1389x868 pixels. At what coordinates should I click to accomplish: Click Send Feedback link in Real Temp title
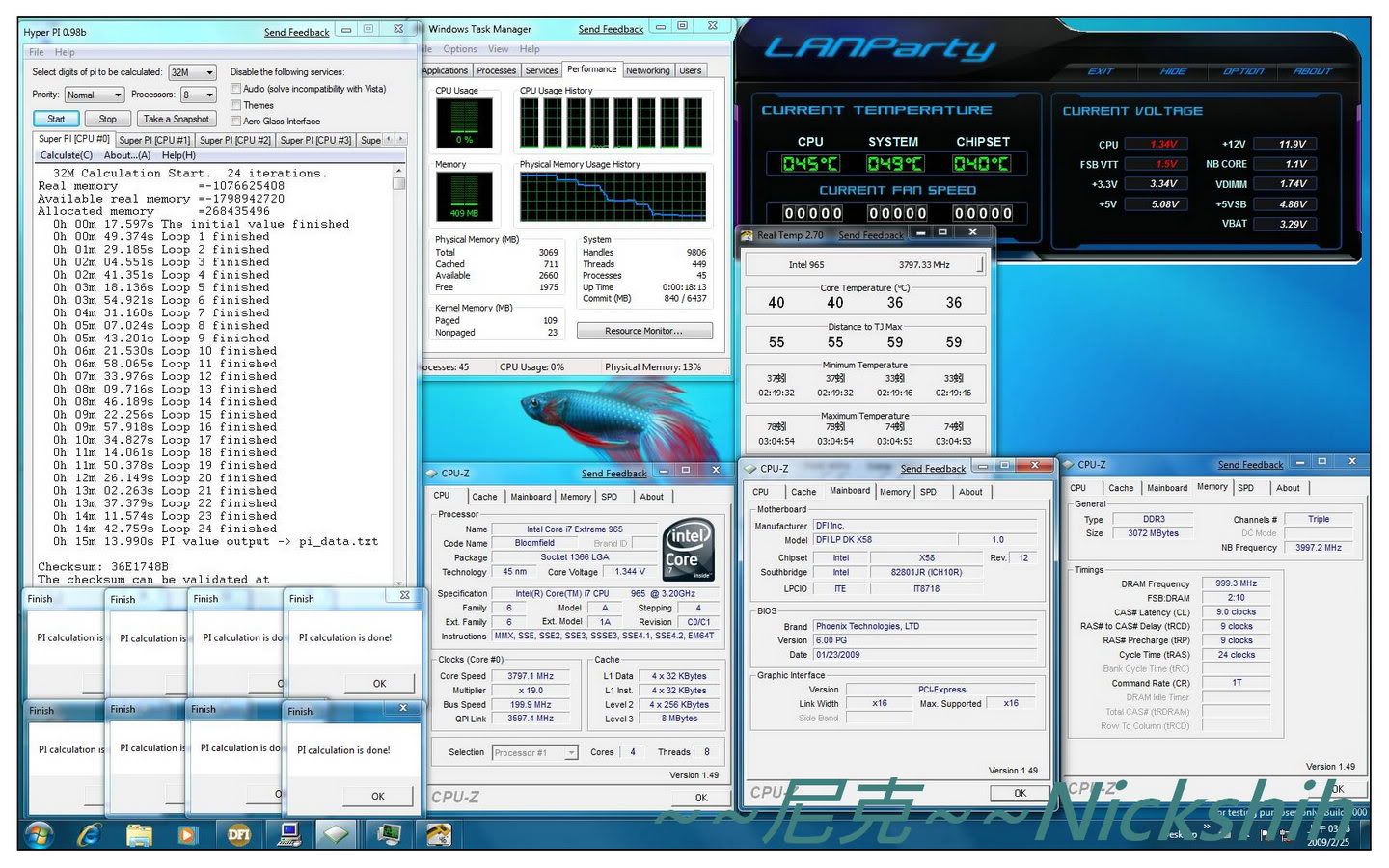871,234
